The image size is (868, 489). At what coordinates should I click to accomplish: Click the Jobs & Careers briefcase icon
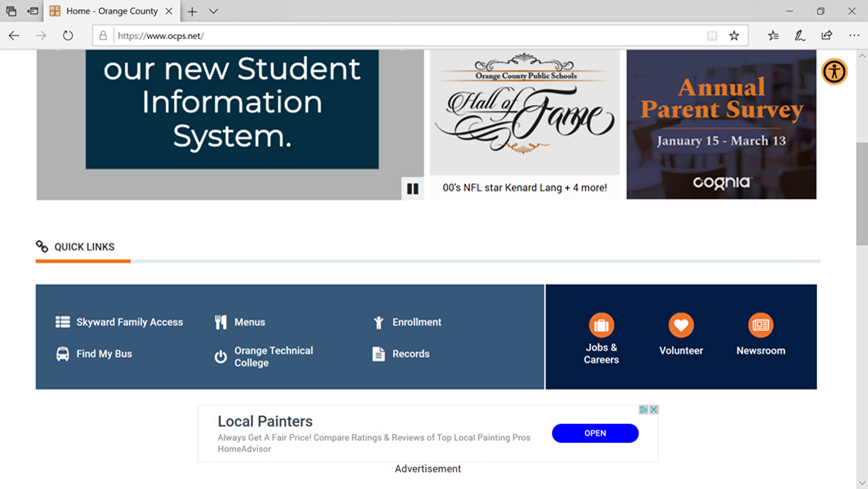click(601, 325)
